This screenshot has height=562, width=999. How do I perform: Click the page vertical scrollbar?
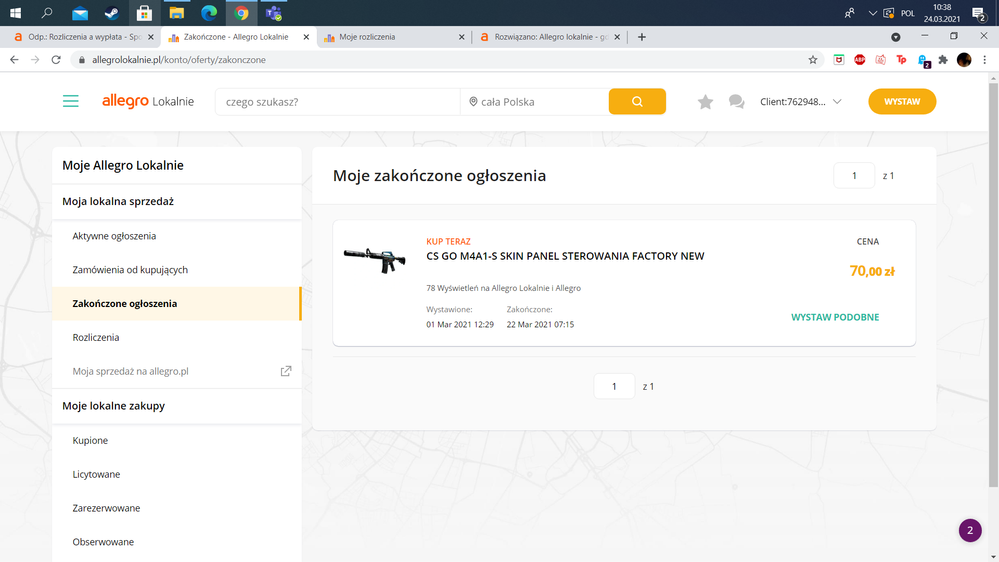(x=993, y=285)
